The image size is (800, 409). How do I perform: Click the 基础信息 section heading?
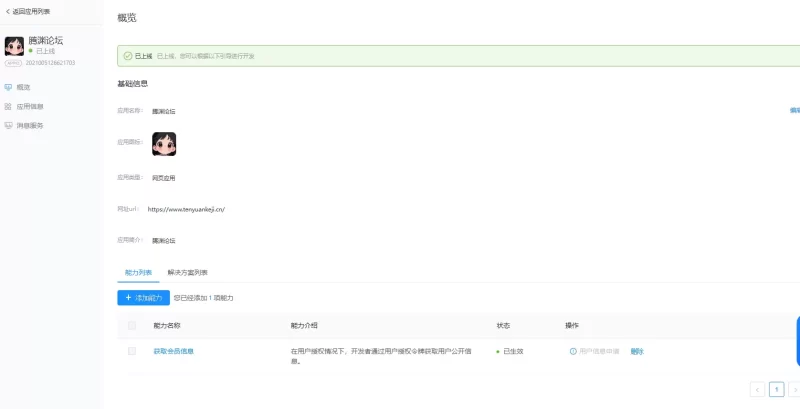133,84
